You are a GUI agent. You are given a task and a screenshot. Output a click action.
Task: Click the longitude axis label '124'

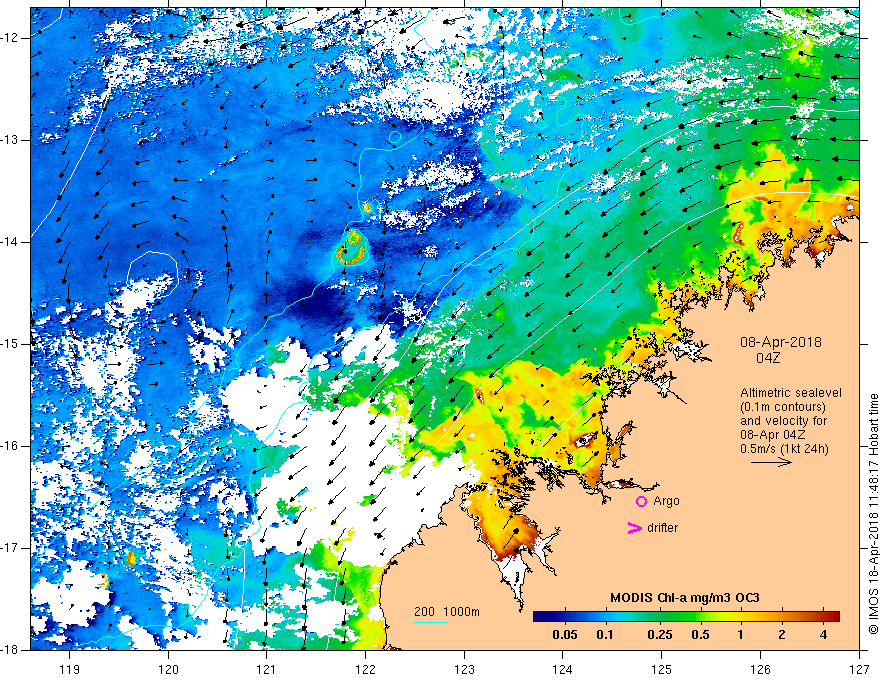point(563,669)
